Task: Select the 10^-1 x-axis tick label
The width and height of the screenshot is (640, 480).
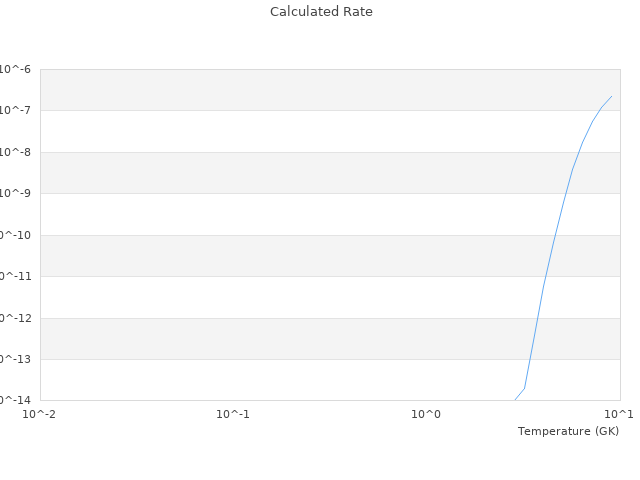Action: point(233,413)
